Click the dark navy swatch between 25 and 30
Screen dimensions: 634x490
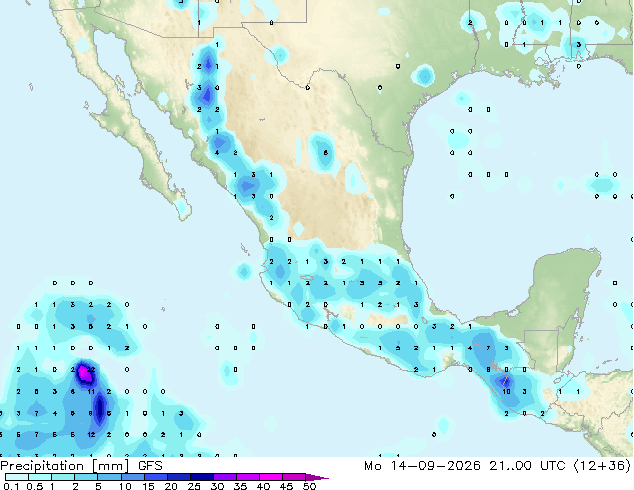tap(202, 477)
